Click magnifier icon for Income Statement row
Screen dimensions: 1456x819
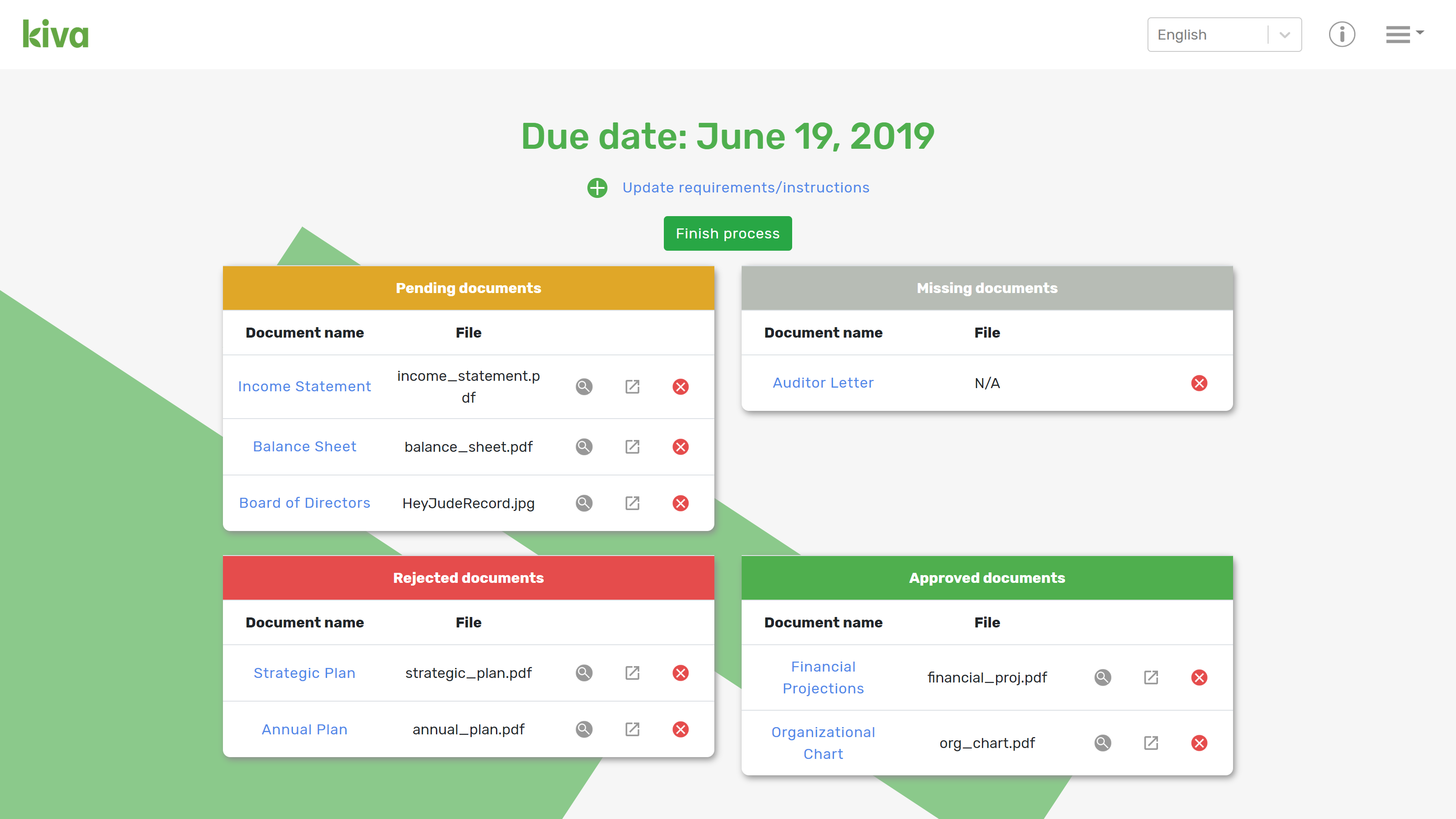(584, 387)
